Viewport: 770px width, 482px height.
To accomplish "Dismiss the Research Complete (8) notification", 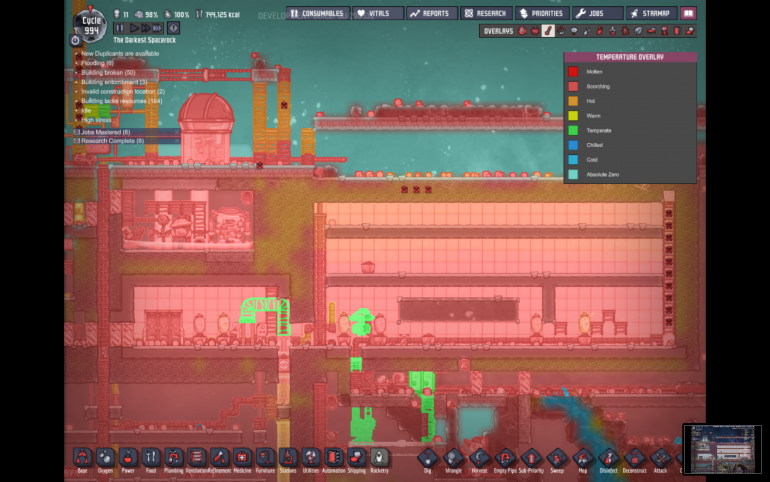I will (x=177, y=141).
